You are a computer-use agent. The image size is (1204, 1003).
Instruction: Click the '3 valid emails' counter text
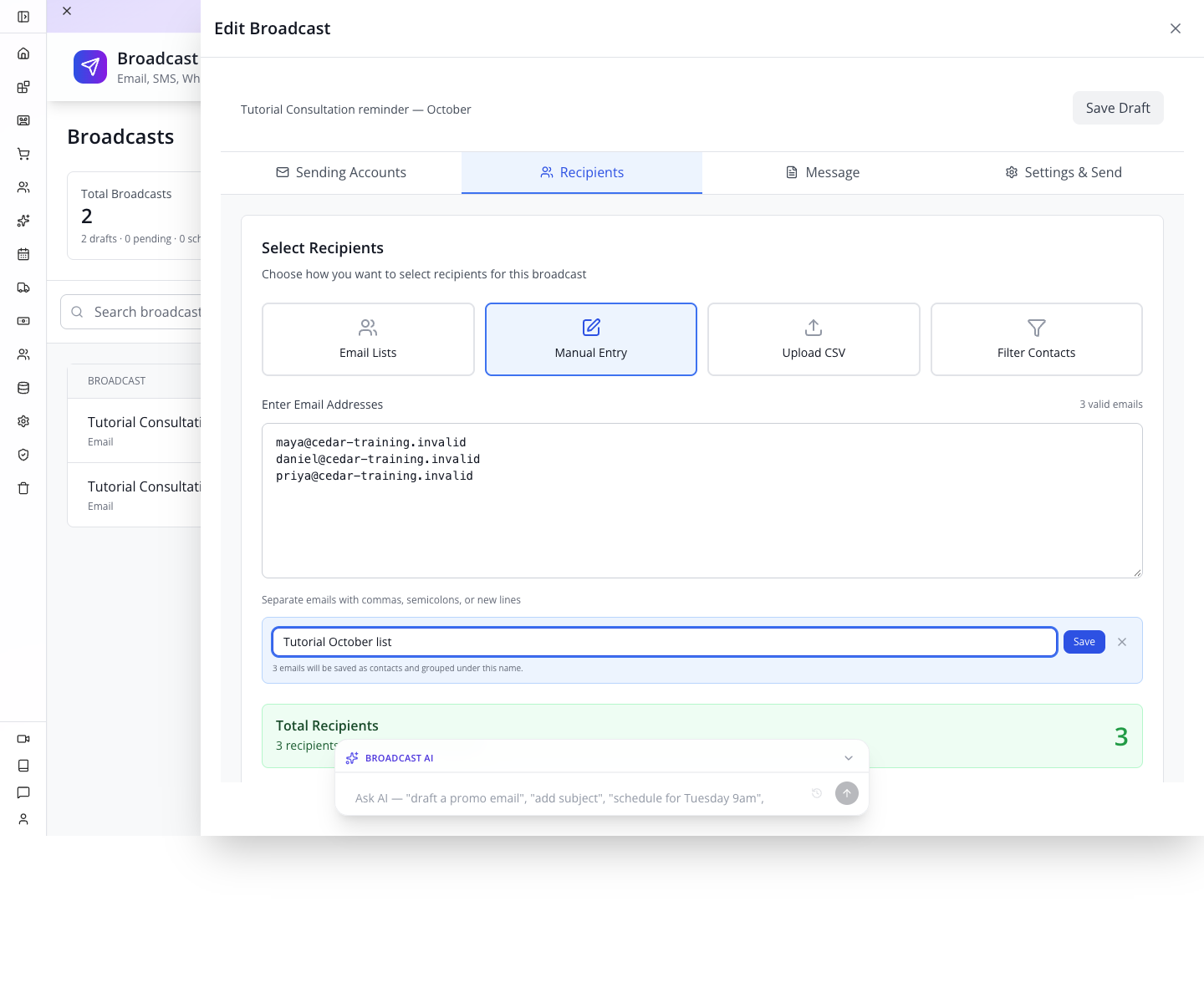click(x=1111, y=405)
